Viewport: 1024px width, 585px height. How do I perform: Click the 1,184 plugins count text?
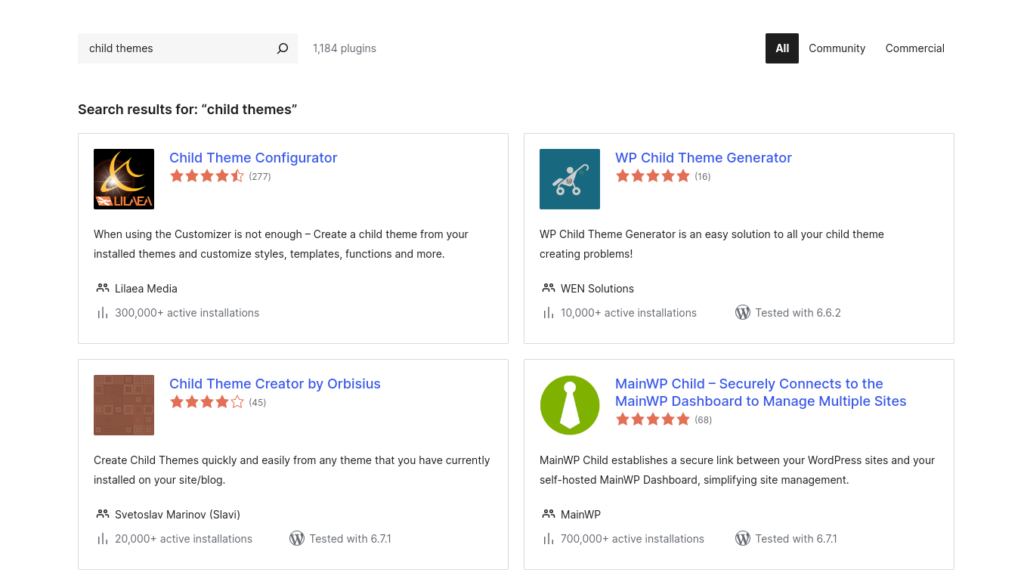click(344, 48)
